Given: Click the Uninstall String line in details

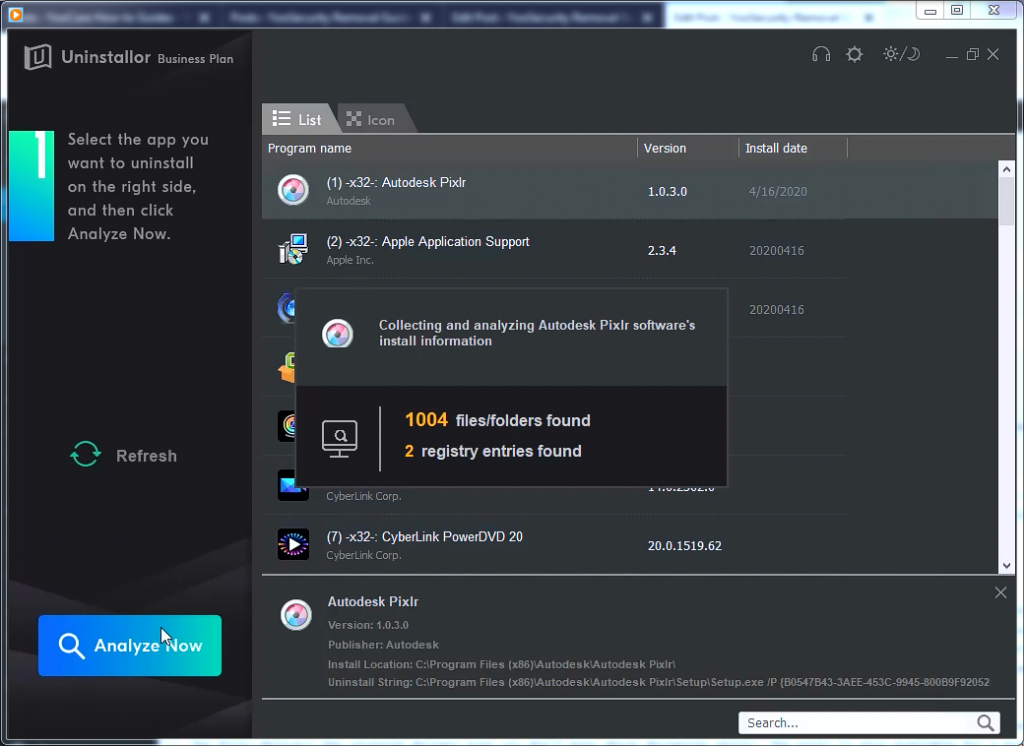Looking at the screenshot, I should coord(658,682).
